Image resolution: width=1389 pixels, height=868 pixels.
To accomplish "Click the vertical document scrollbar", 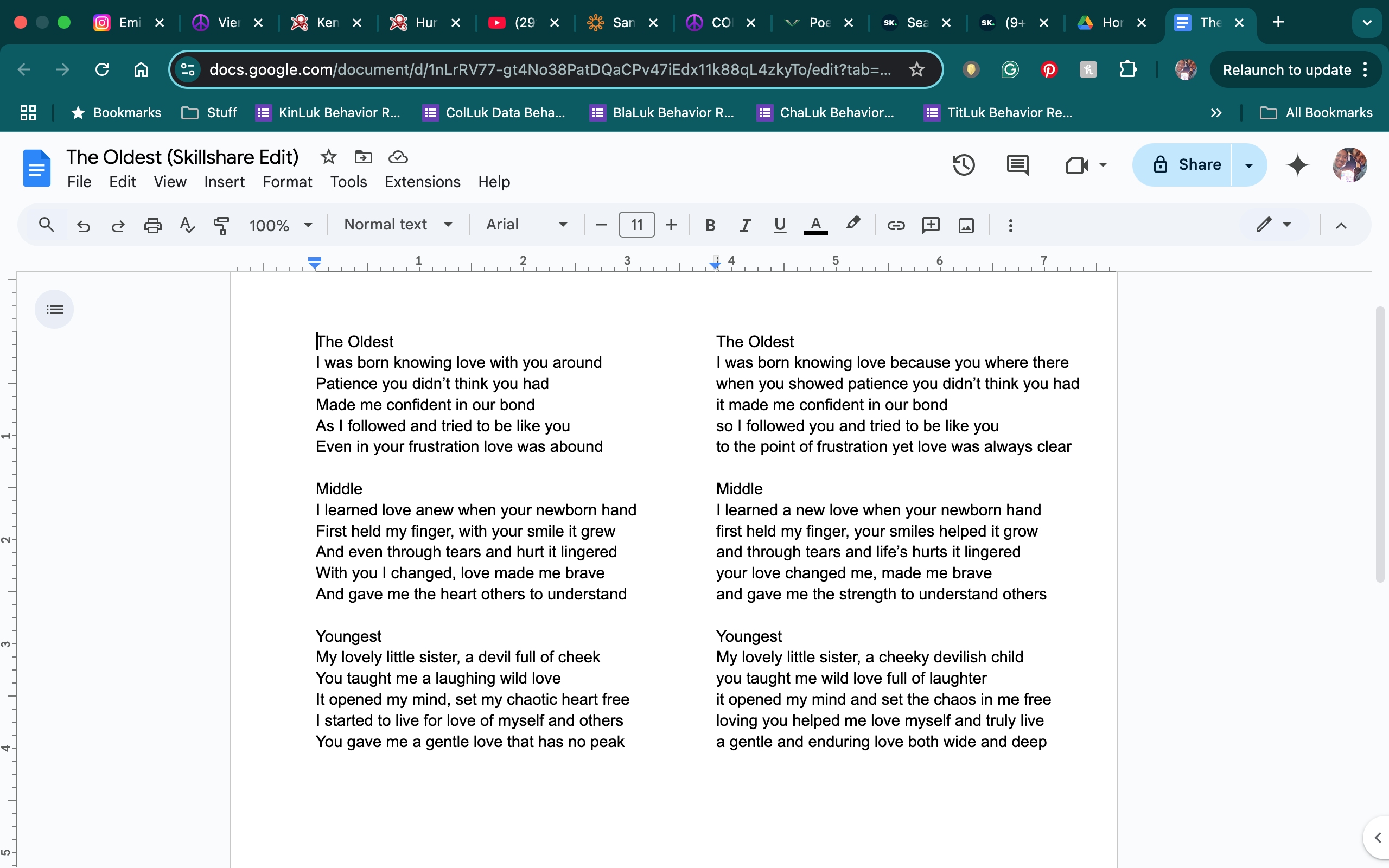I will point(1380,444).
